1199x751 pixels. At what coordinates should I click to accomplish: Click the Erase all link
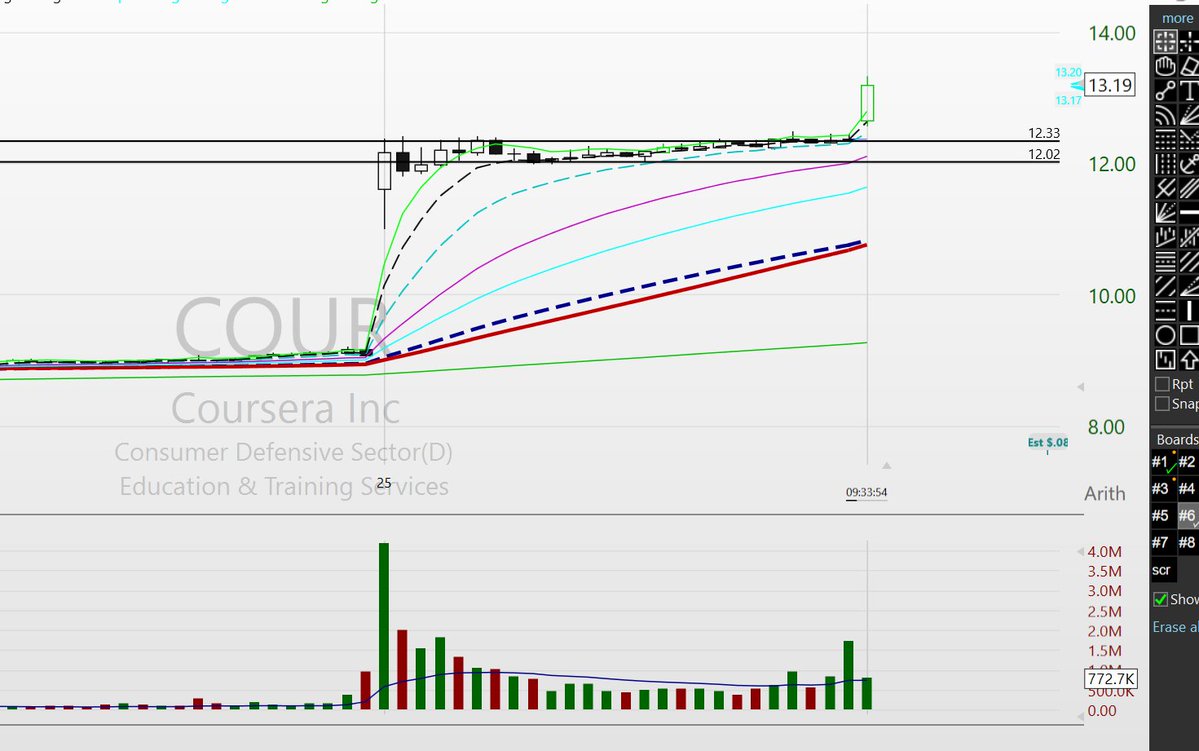pyautogui.click(x=1175, y=627)
